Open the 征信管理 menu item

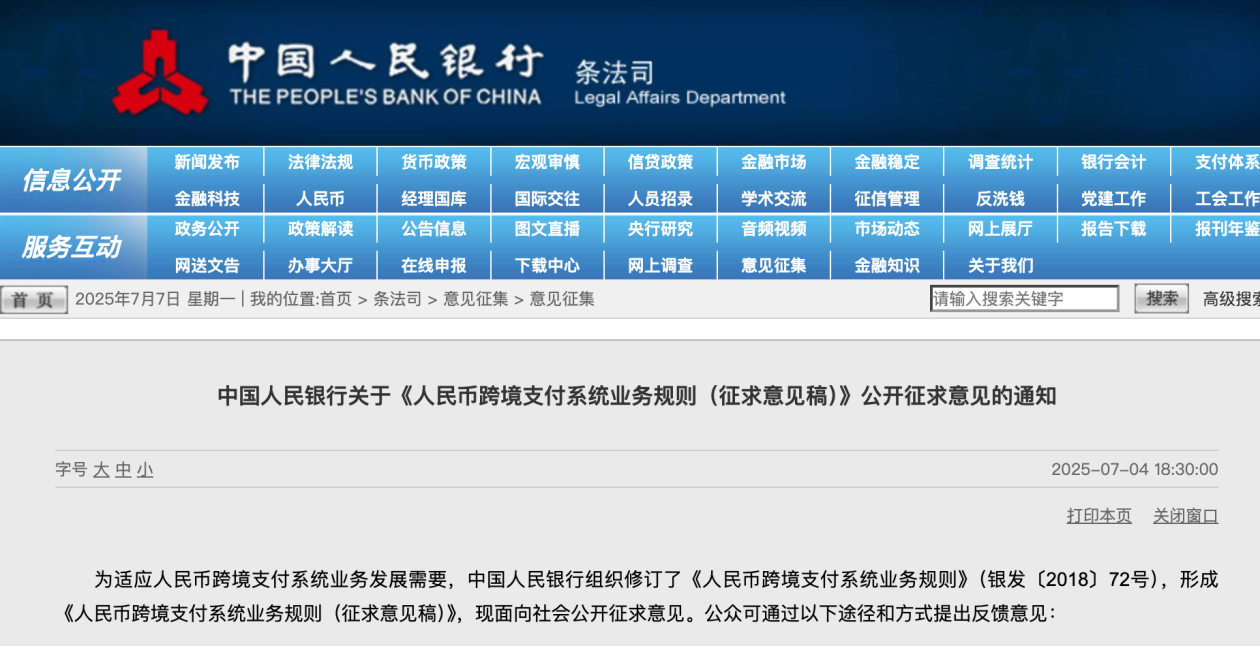tap(887, 199)
